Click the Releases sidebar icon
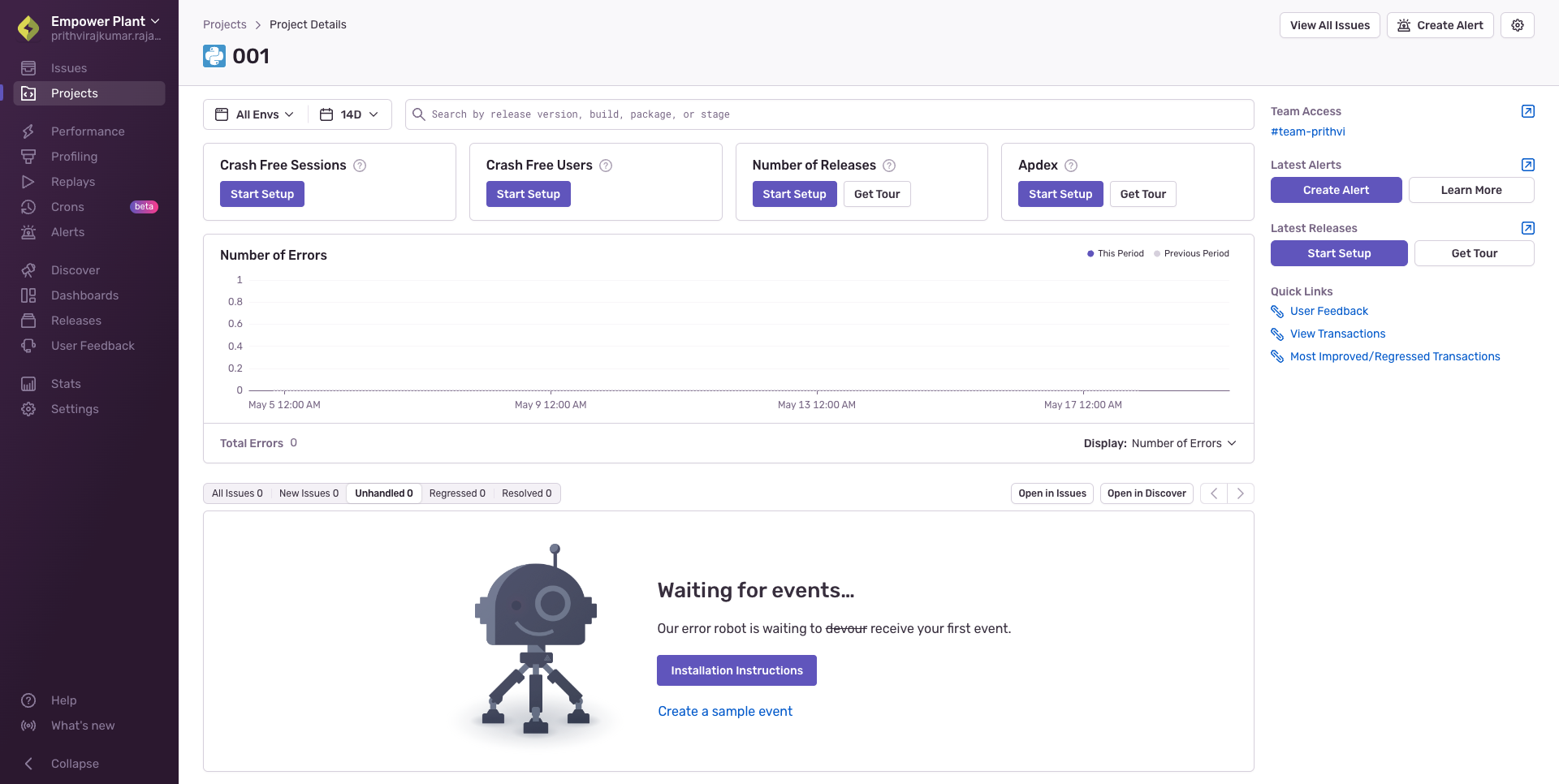This screenshot has height=784, width=1559. [28, 321]
